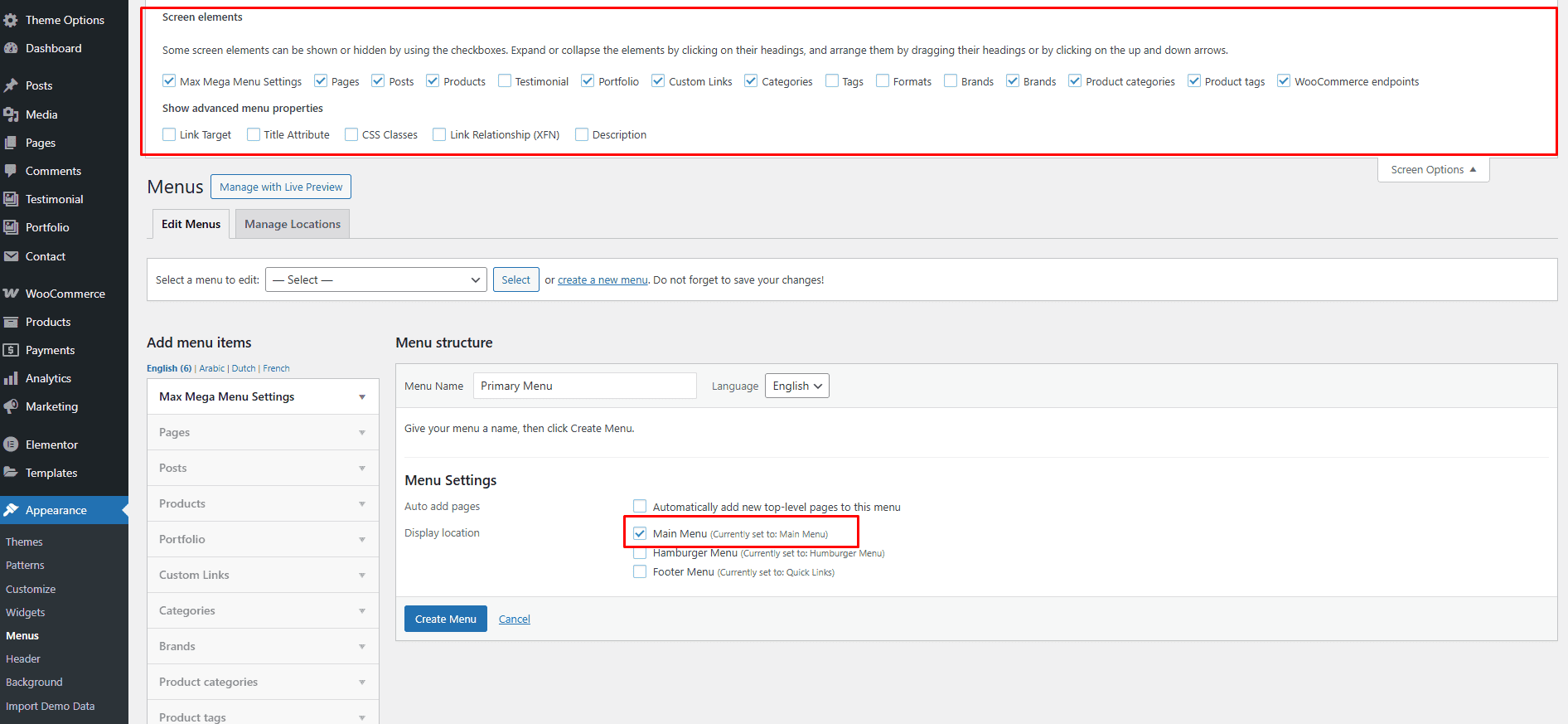Image resolution: width=1568 pixels, height=724 pixels.
Task: Click the Create Menu button
Action: [445, 619]
